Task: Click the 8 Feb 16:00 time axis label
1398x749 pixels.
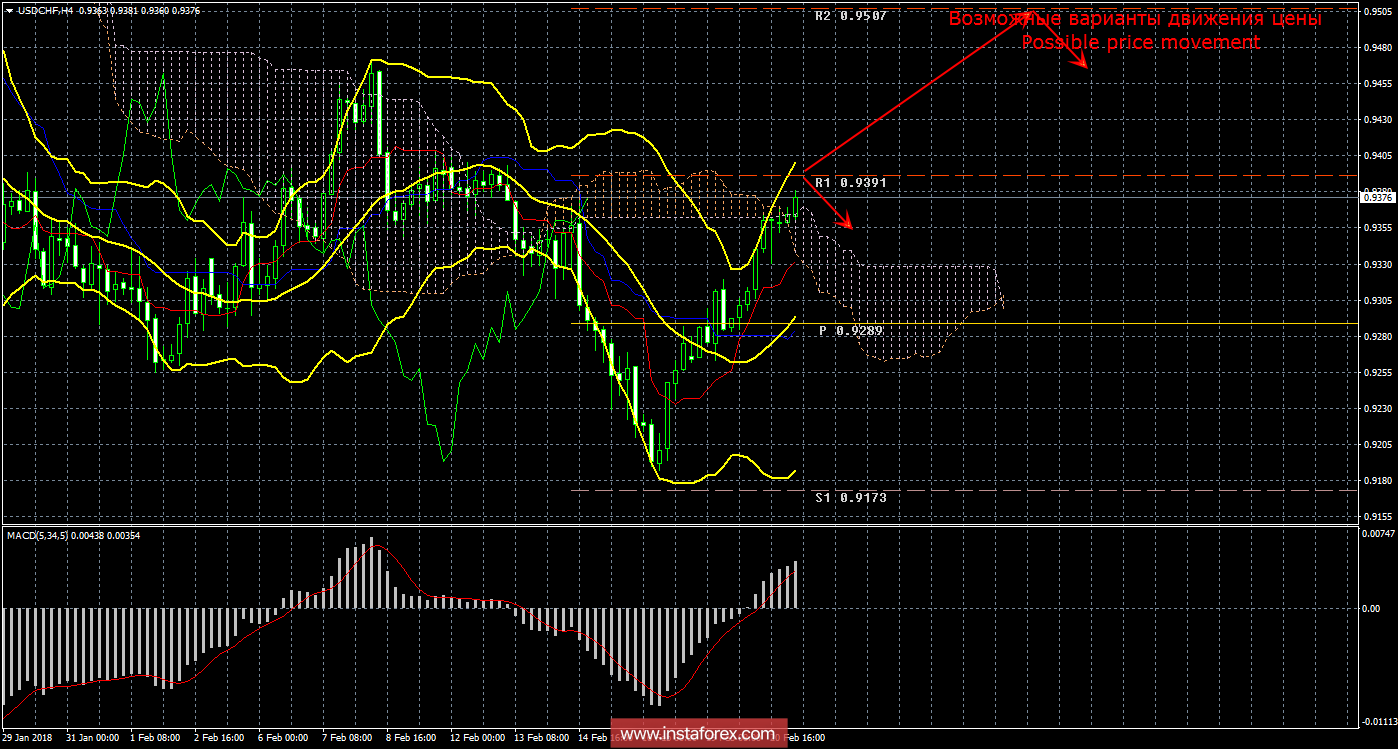Action: (411, 737)
